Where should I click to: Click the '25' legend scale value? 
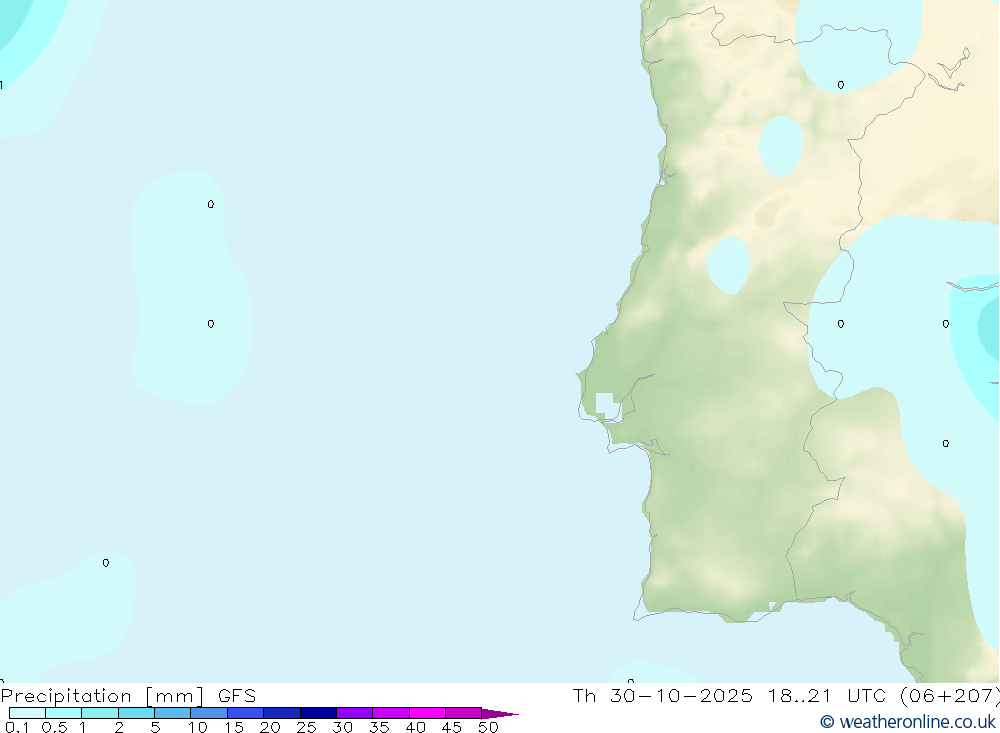(x=306, y=727)
